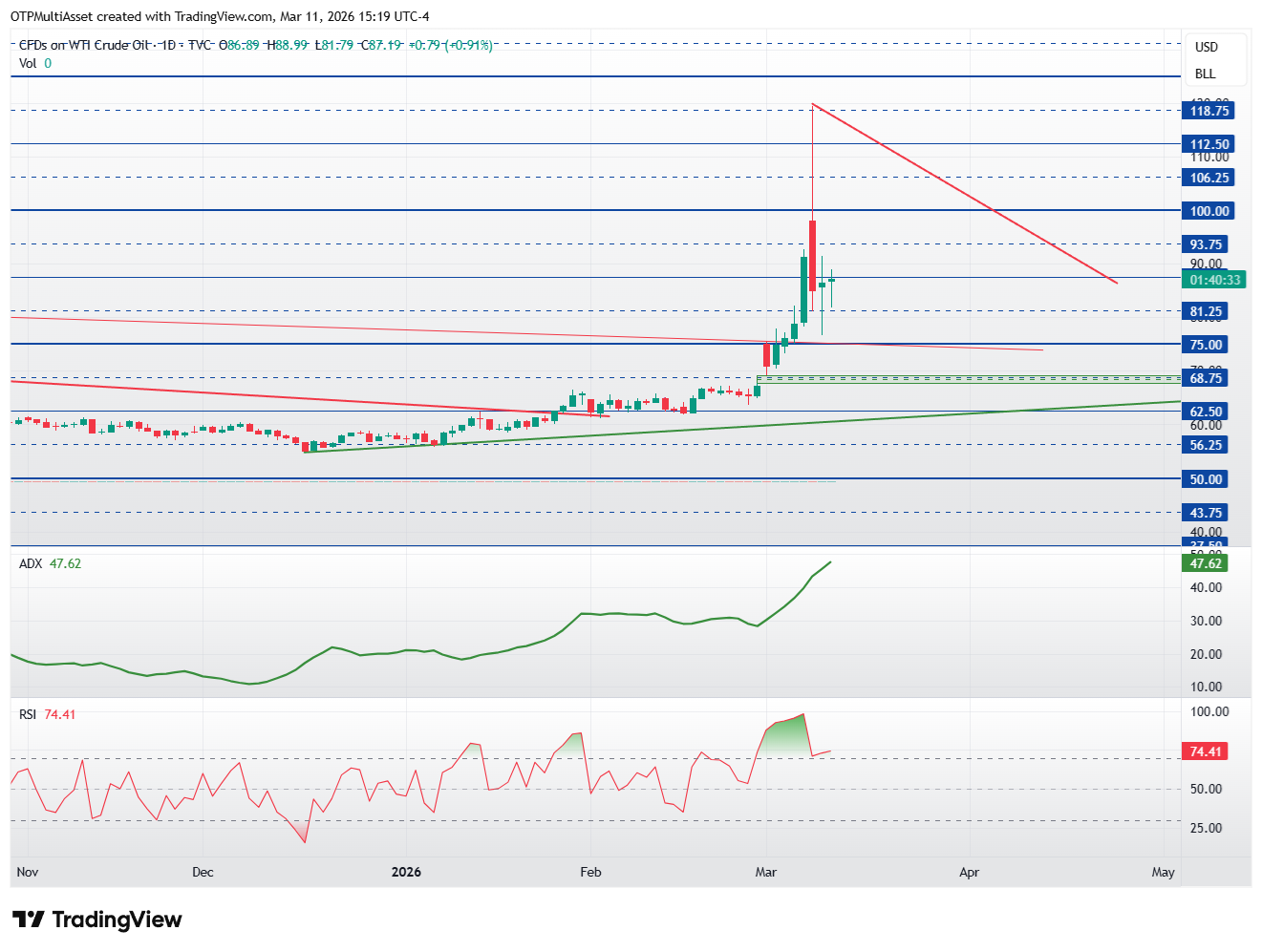This screenshot has width=1262, height=952.
Task: Click the Vol indicator label
Action: pyautogui.click(x=28, y=63)
